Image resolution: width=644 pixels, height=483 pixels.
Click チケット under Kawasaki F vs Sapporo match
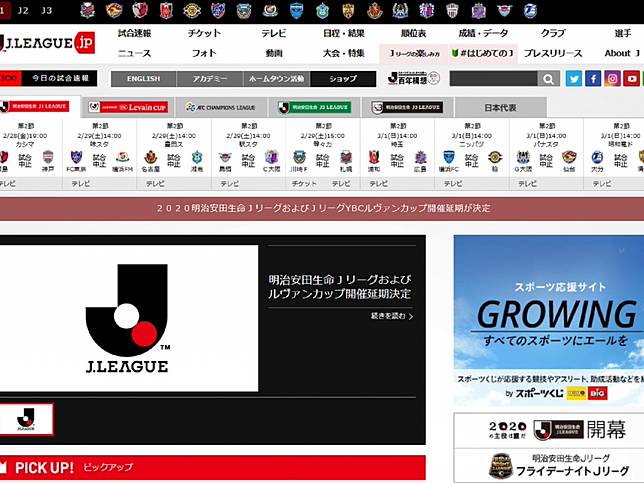304,184
